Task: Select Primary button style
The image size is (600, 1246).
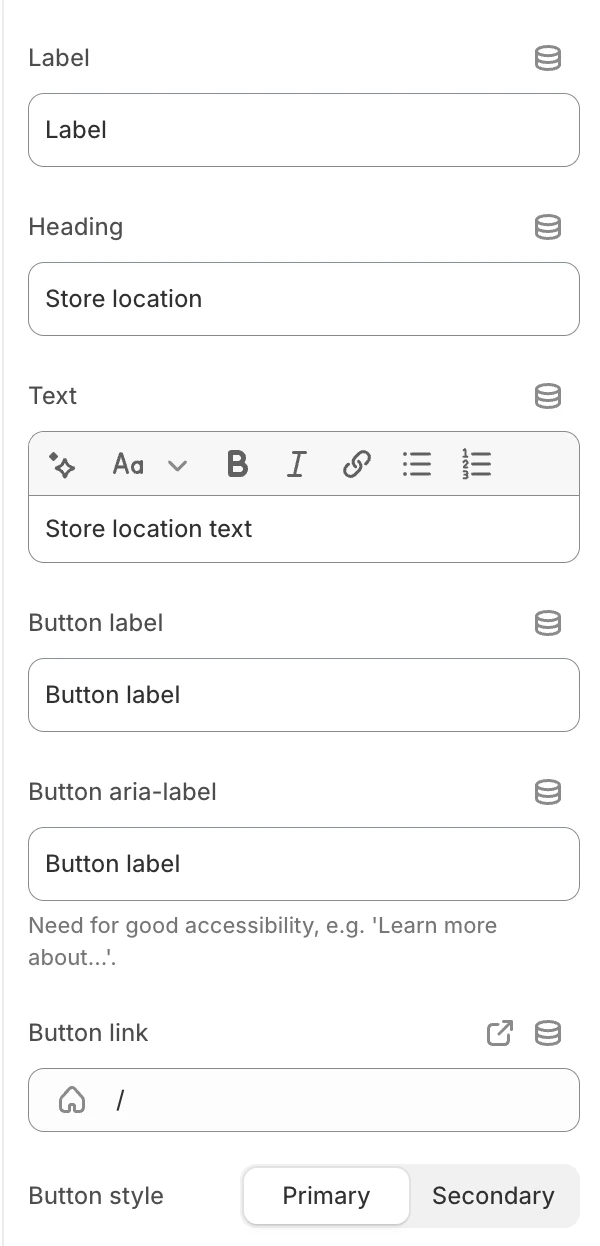Action: pos(326,1196)
